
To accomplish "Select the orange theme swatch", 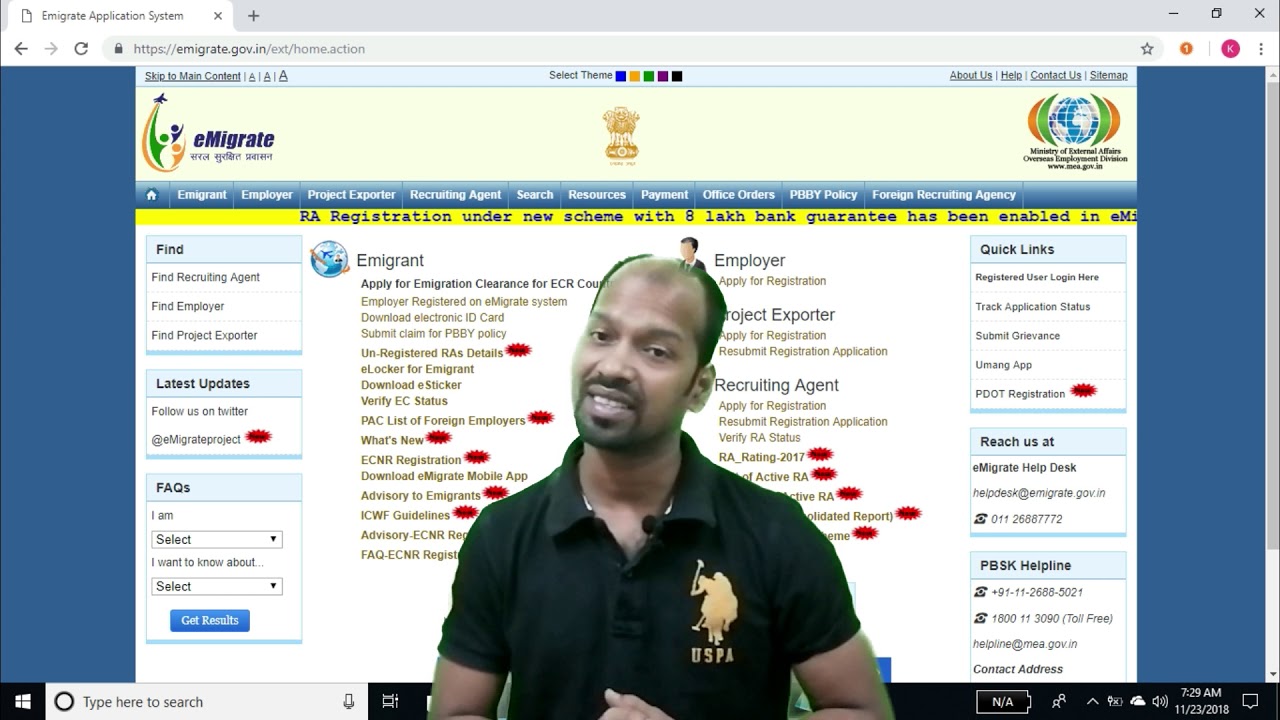I will tap(635, 76).
